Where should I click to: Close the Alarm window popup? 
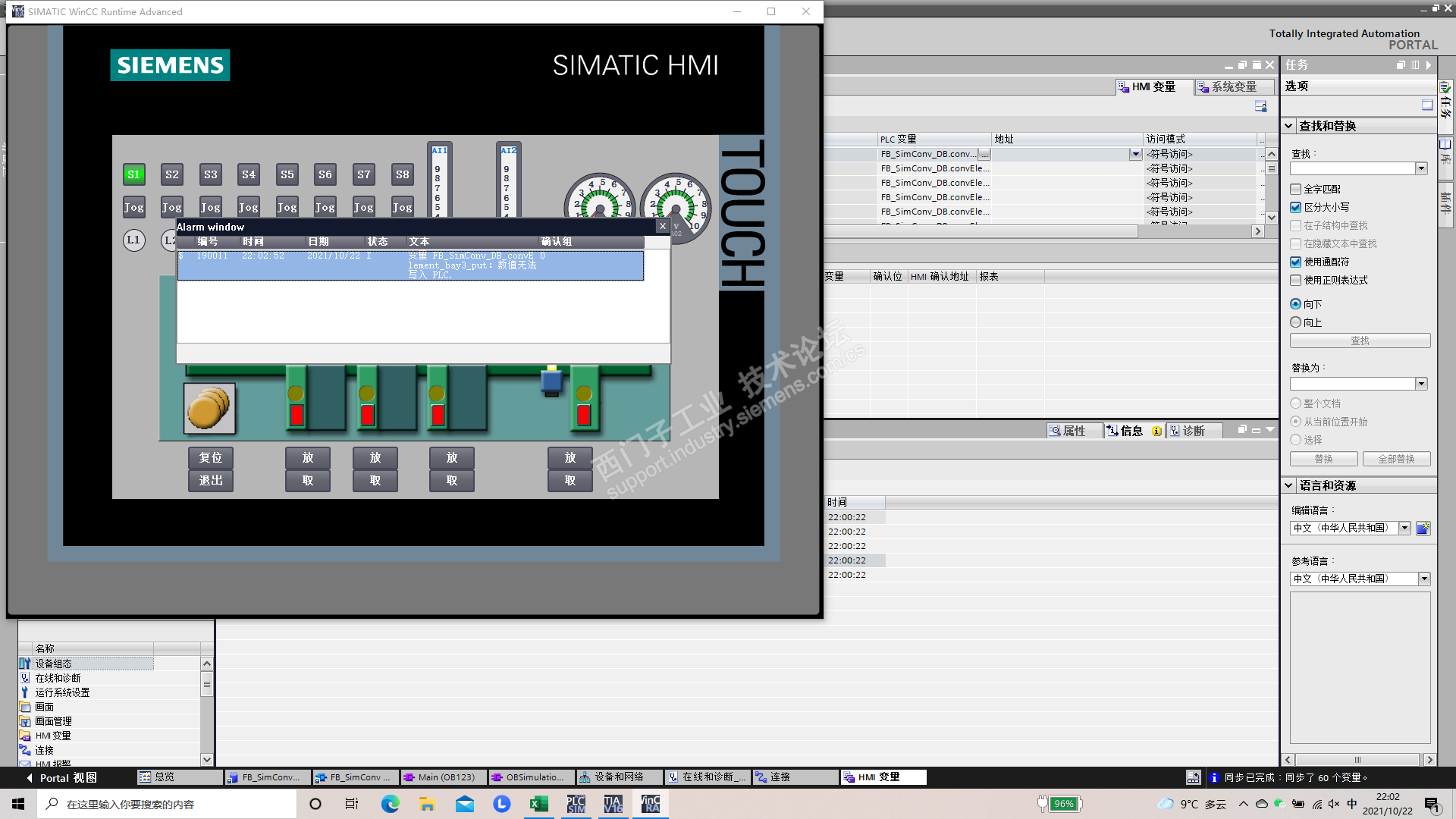[x=663, y=226]
